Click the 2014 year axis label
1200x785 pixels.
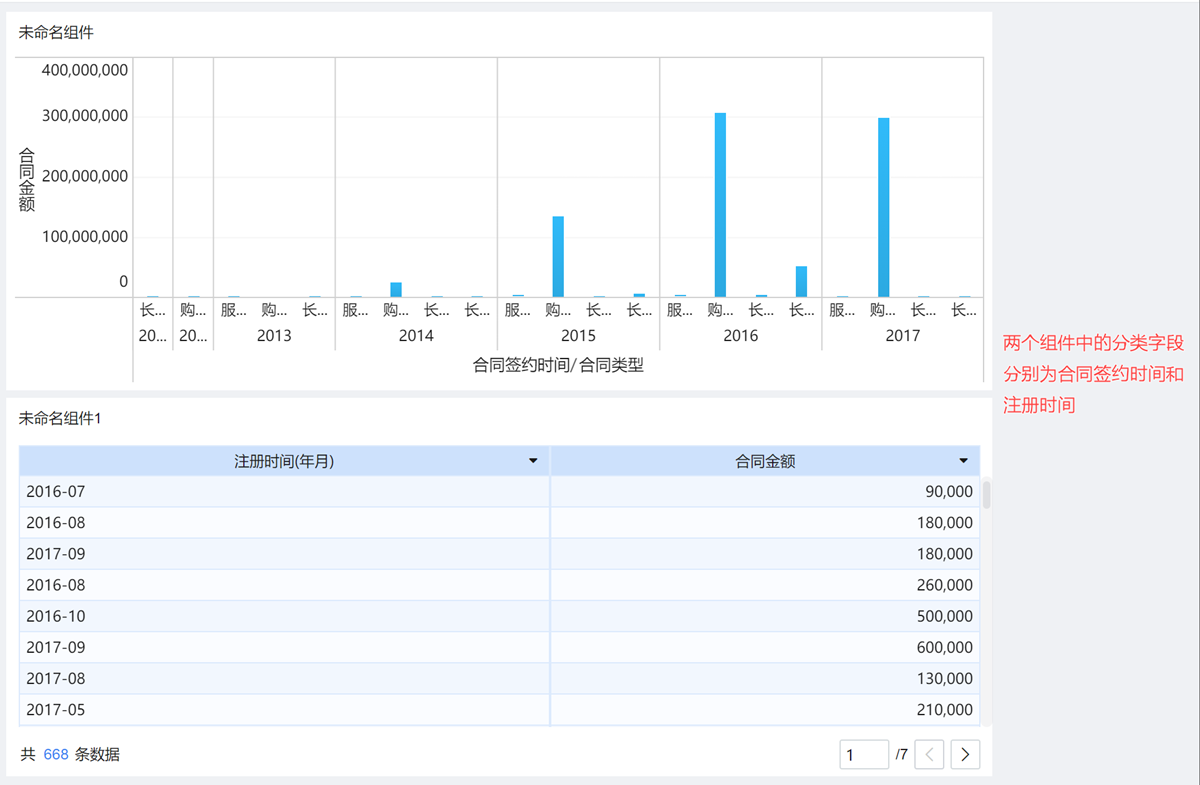[x=416, y=336]
